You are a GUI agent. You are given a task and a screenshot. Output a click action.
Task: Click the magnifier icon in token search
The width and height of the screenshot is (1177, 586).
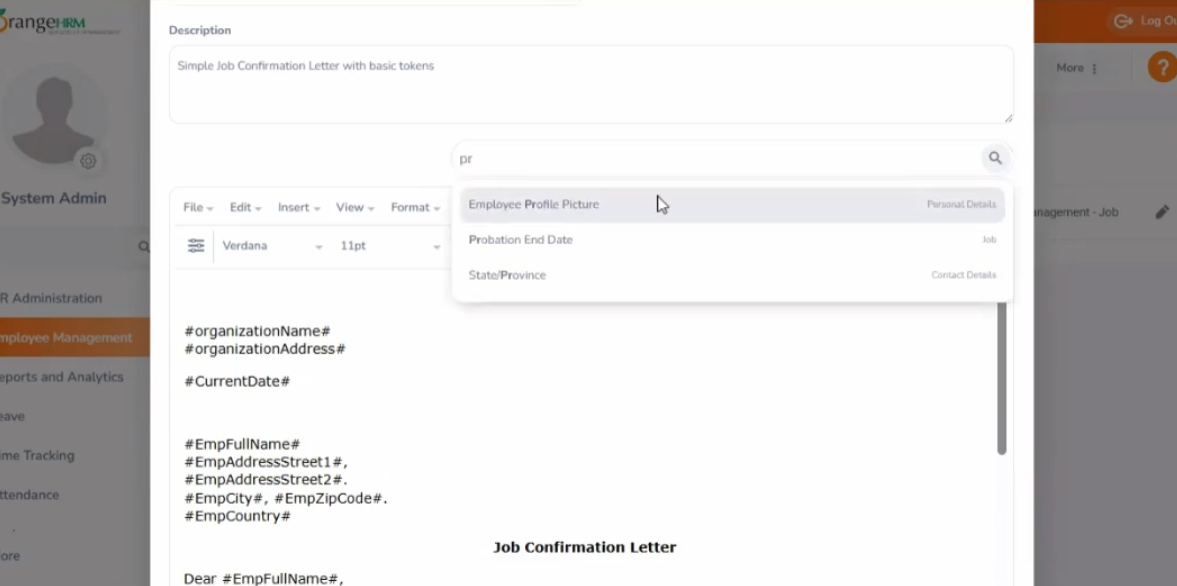(x=995, y=158)
